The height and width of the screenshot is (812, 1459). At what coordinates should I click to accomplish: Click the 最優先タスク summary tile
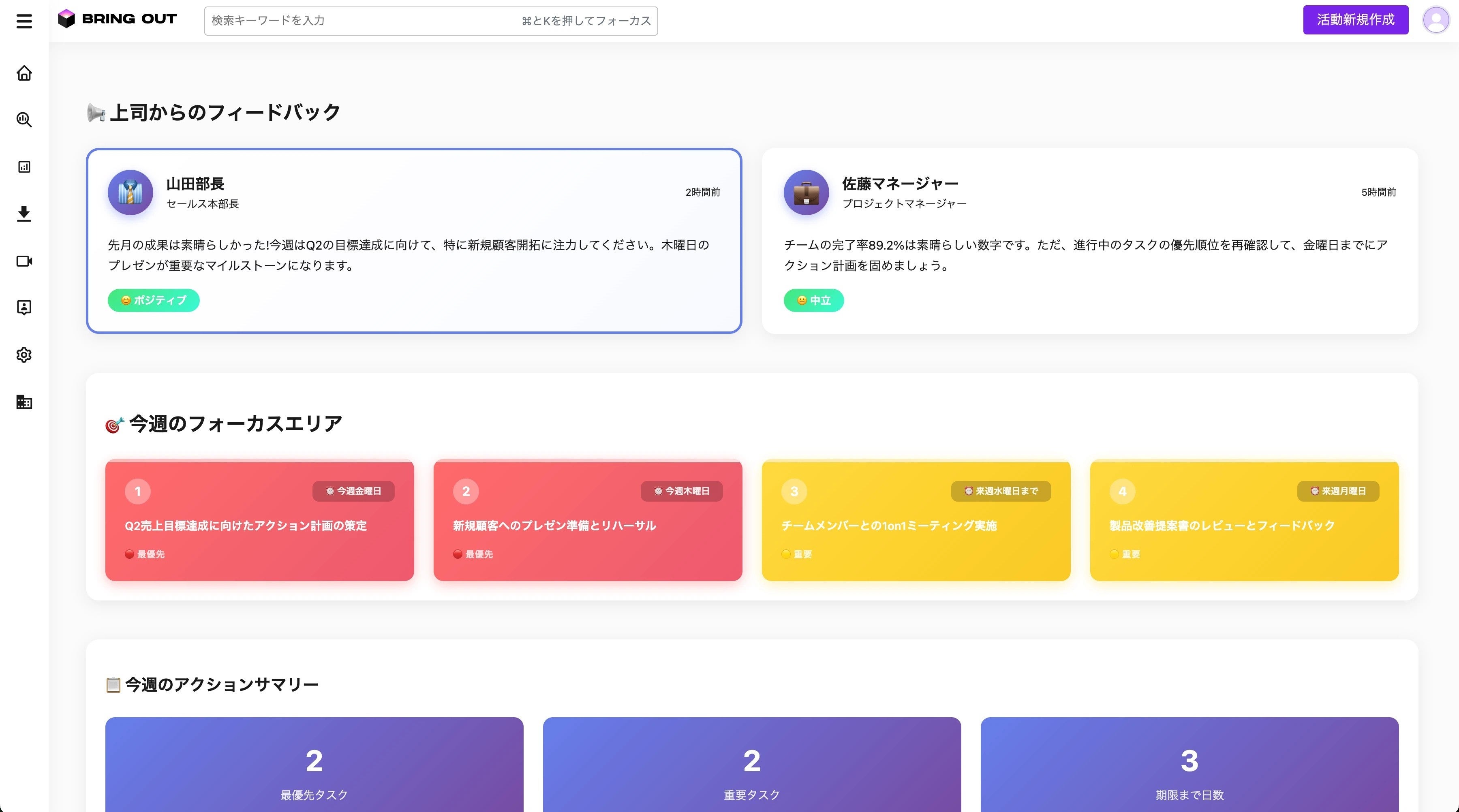(x=314, y=765)
